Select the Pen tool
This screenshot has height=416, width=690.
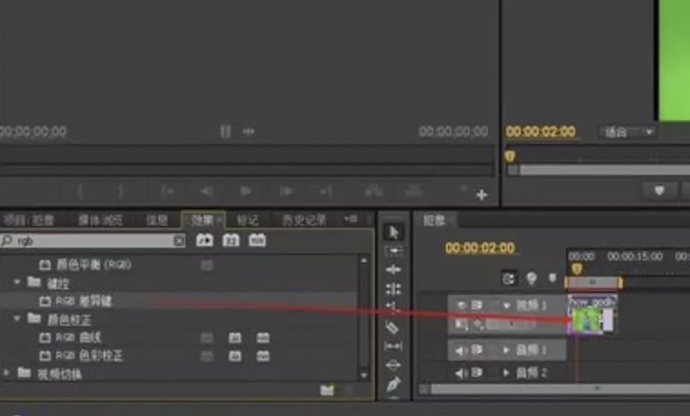tap(393, 384)
